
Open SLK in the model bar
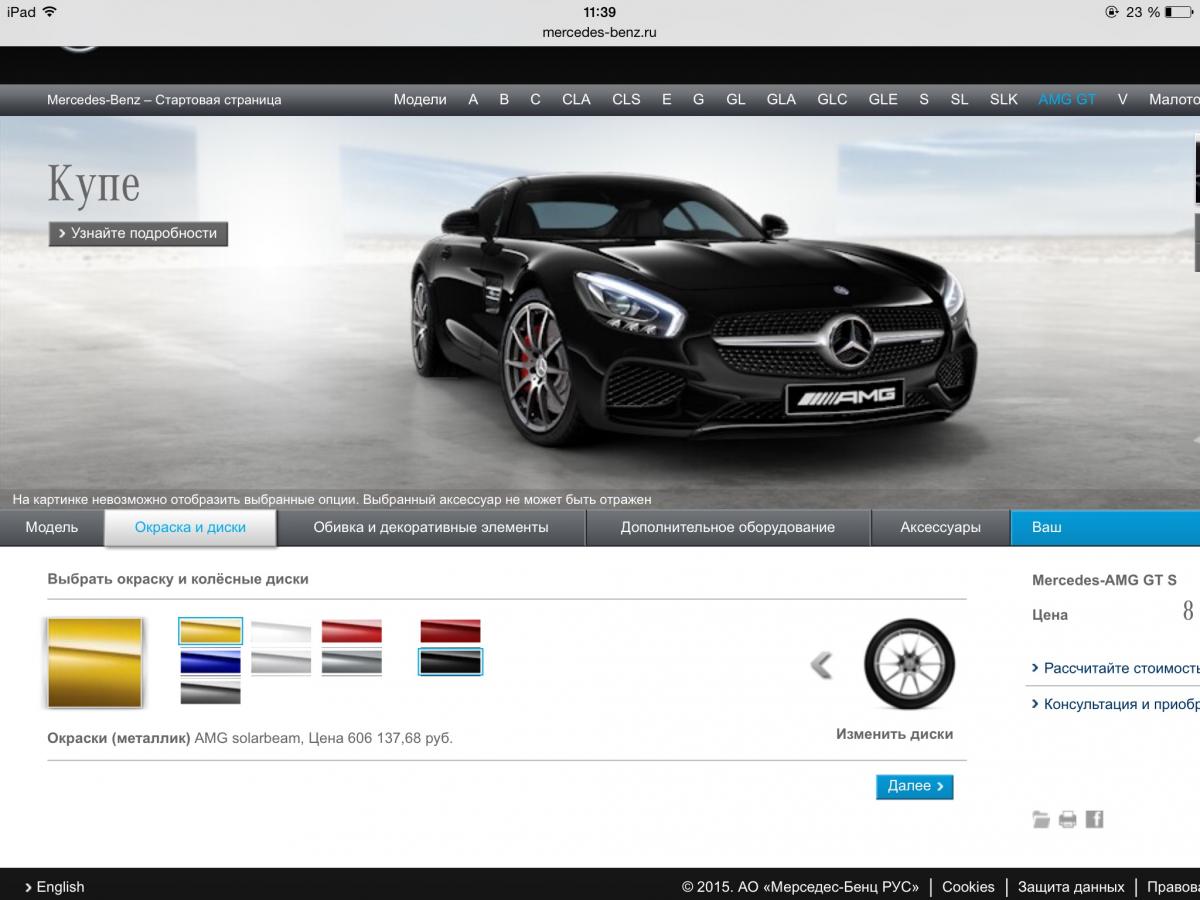tap(1004, 99)
